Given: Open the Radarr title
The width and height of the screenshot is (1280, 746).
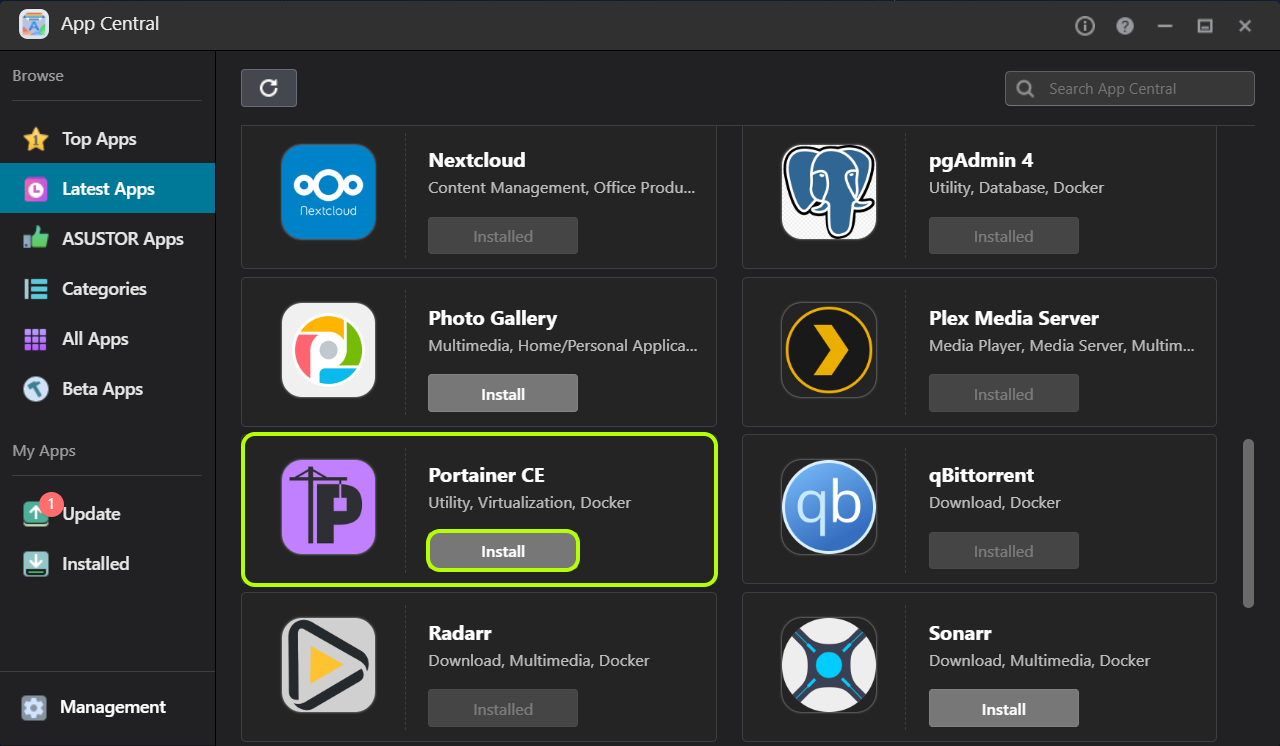Looking at the screenshot, I should [460, 633].
